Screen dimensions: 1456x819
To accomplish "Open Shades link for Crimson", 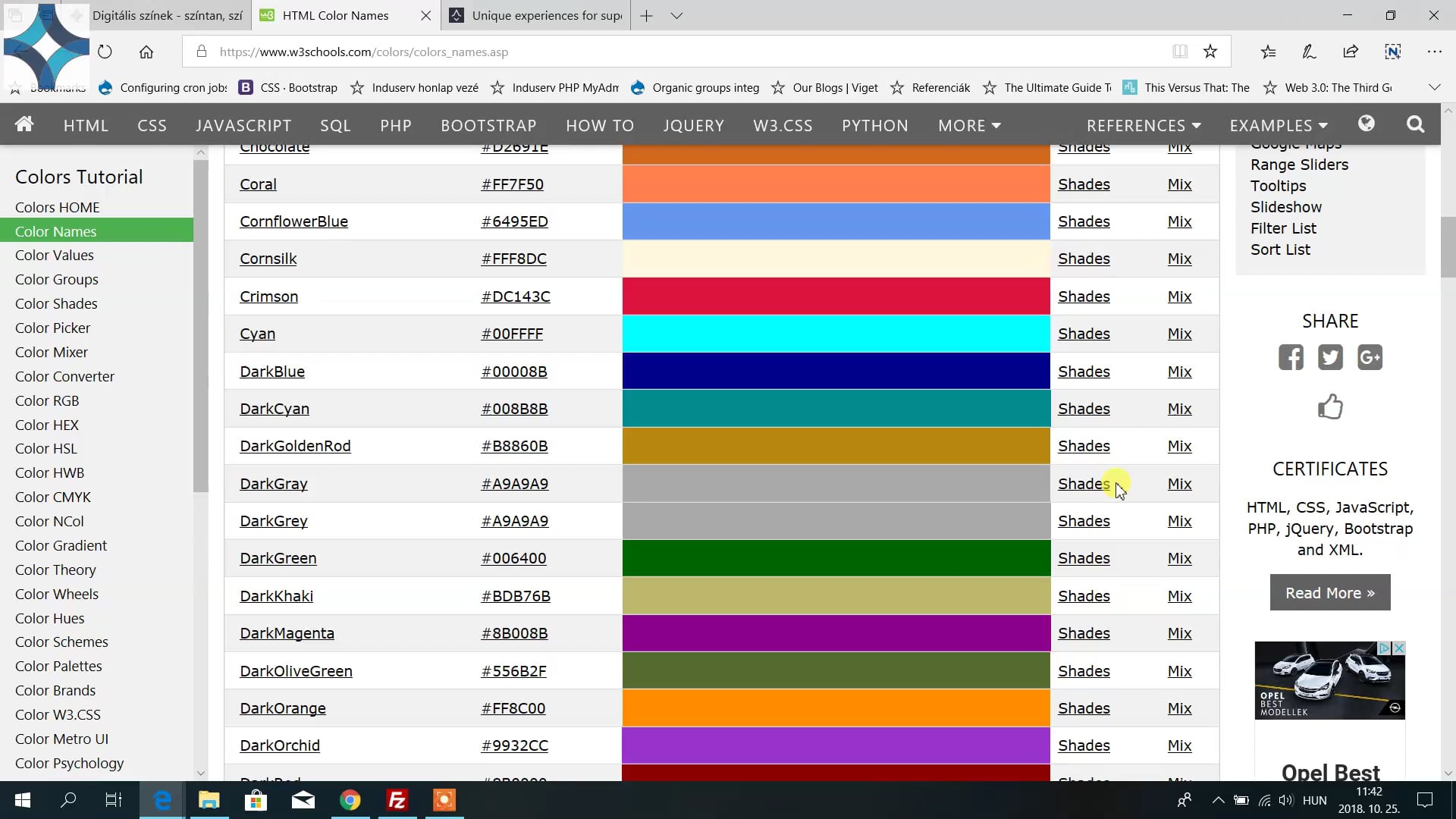I will (x=1084, y=297).
